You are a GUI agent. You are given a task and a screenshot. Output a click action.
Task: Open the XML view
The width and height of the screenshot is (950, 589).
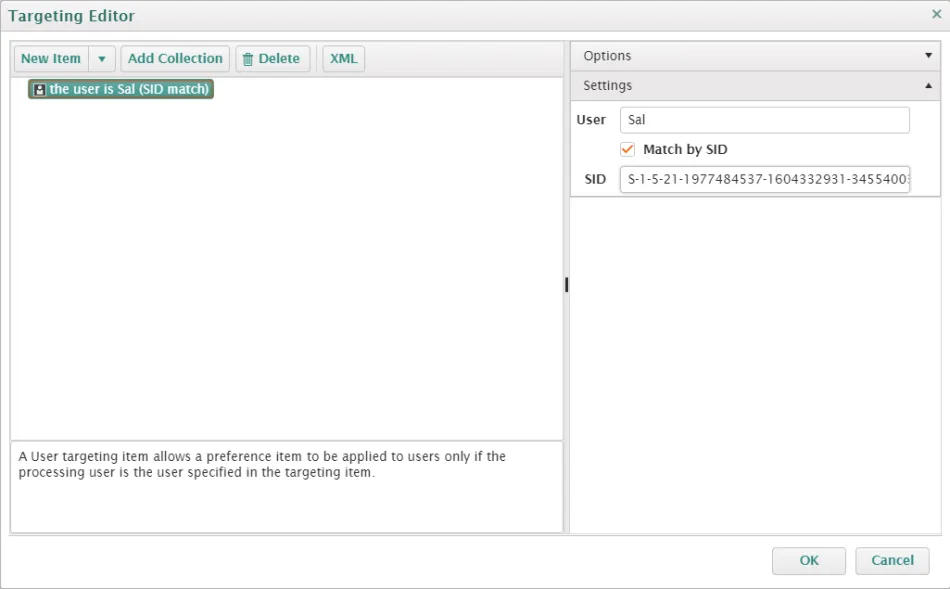(x=343, y=59)
